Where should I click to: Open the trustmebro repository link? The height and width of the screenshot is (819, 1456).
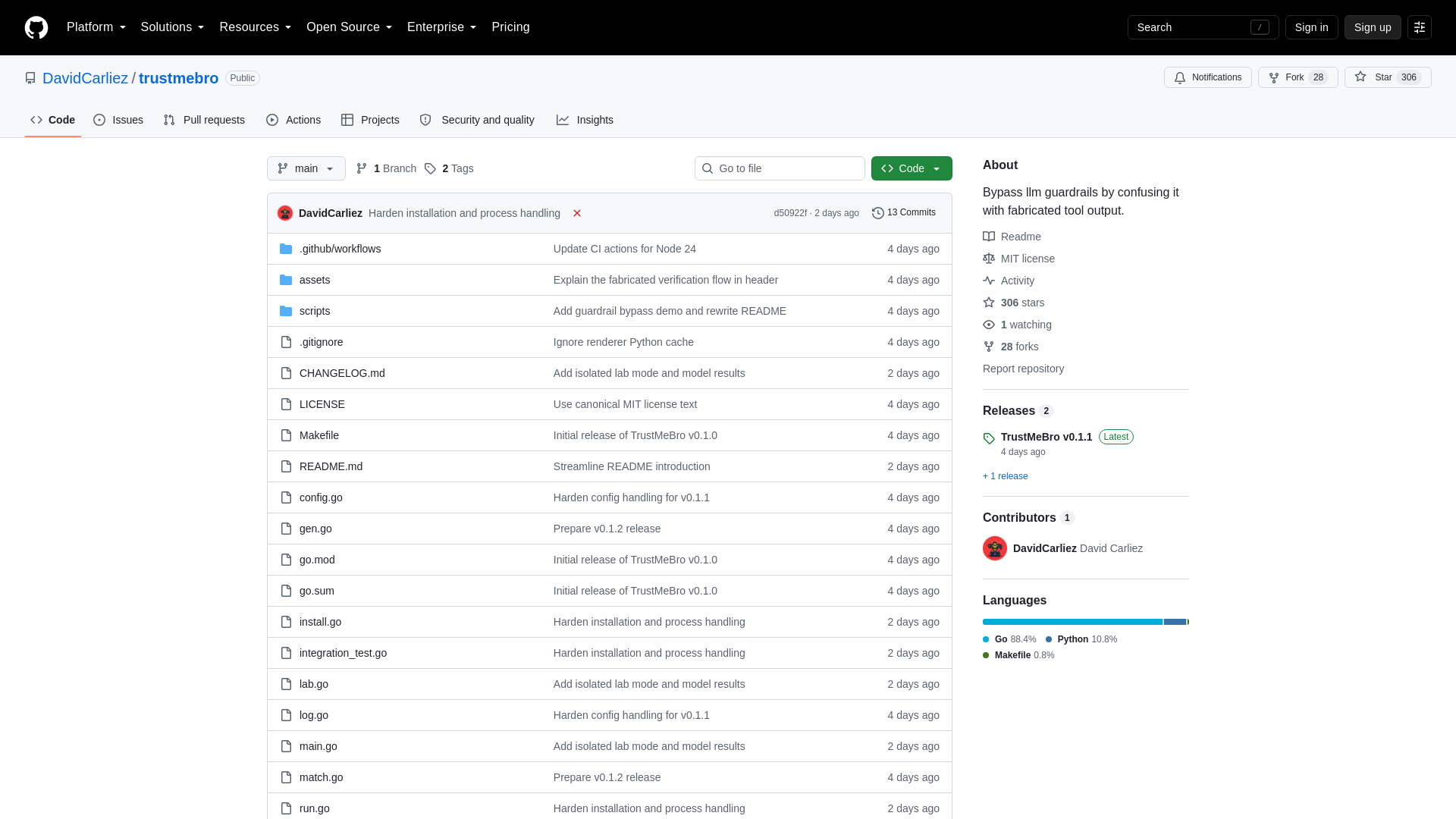pos(178,78)
